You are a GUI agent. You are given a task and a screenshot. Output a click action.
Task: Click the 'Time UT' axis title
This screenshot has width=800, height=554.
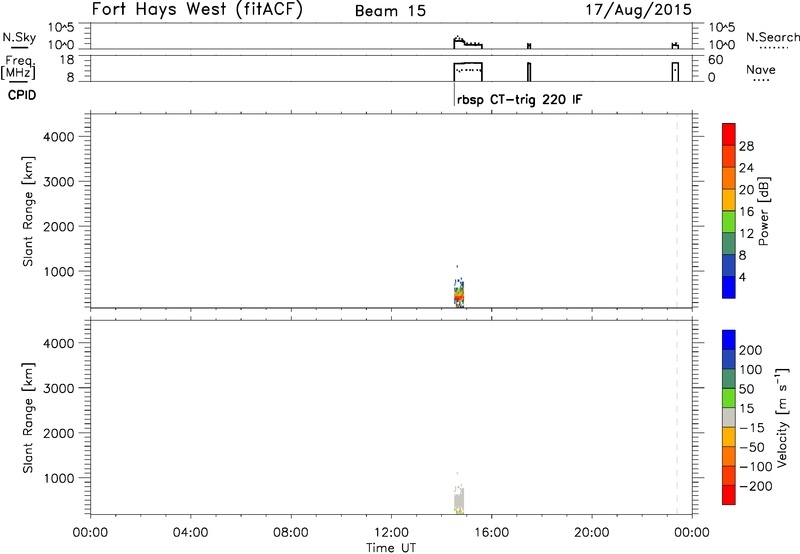(391, 547)
